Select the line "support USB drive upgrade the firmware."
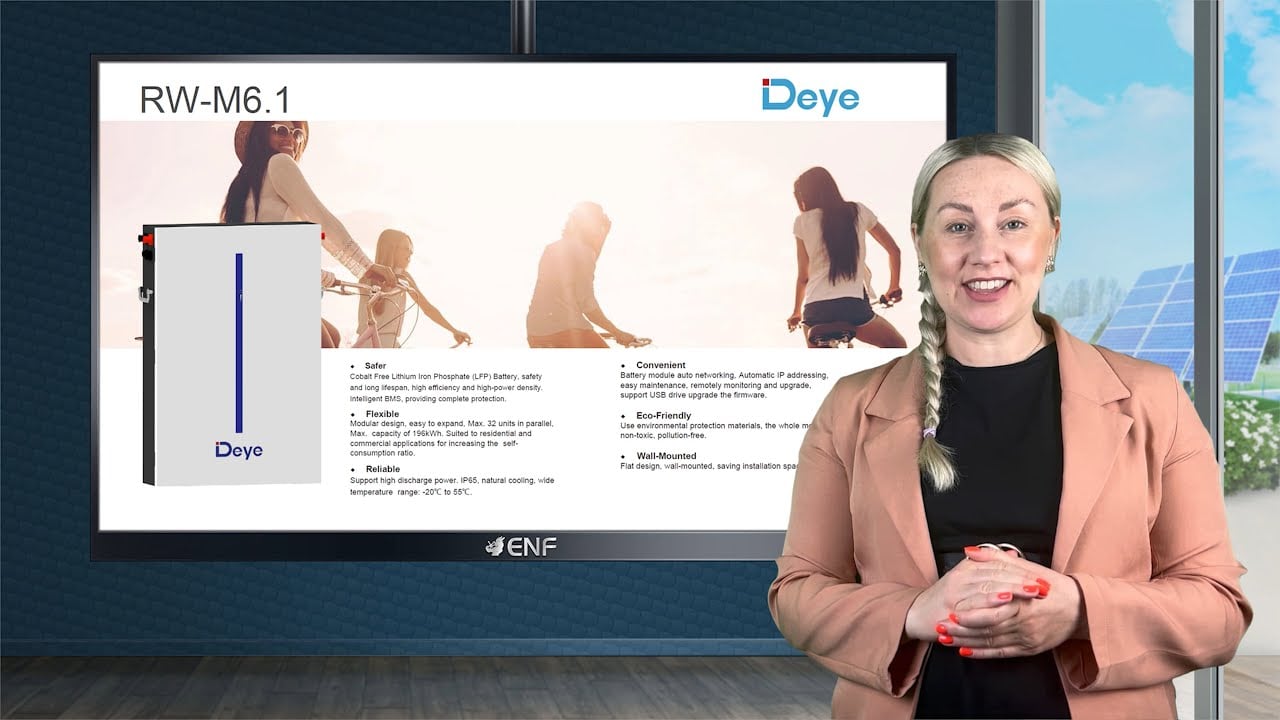The width and height of the screenshot is (1280, 720). pyautogui.click(x=693, y=395)
